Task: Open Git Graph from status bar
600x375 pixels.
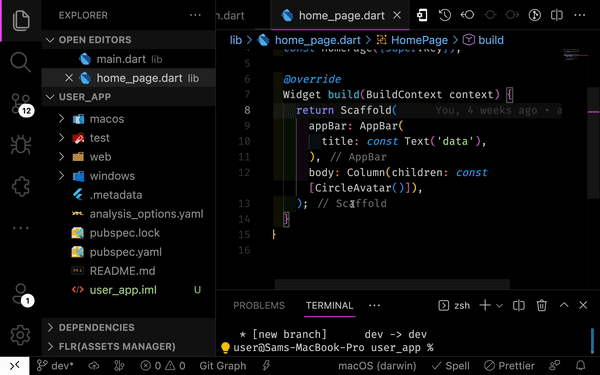Action: click(223, 366)
